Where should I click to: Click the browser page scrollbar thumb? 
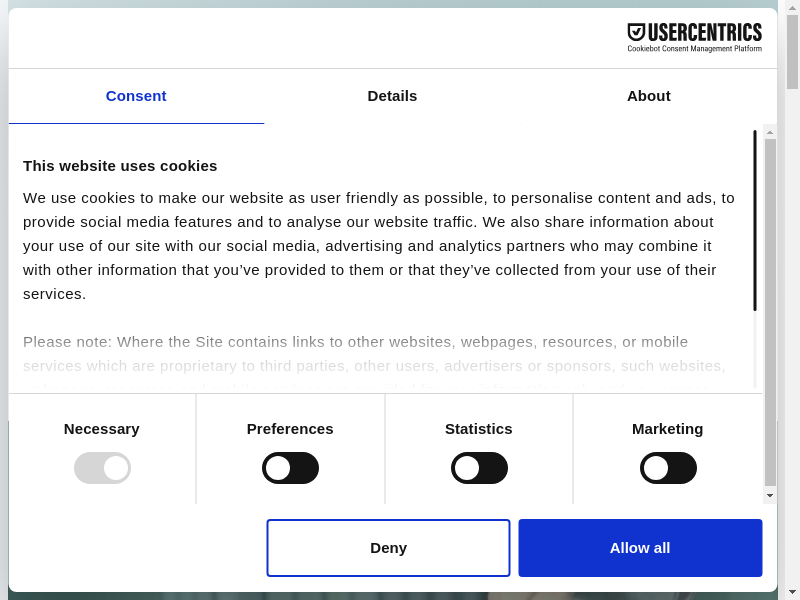click(x=792, y=50)
